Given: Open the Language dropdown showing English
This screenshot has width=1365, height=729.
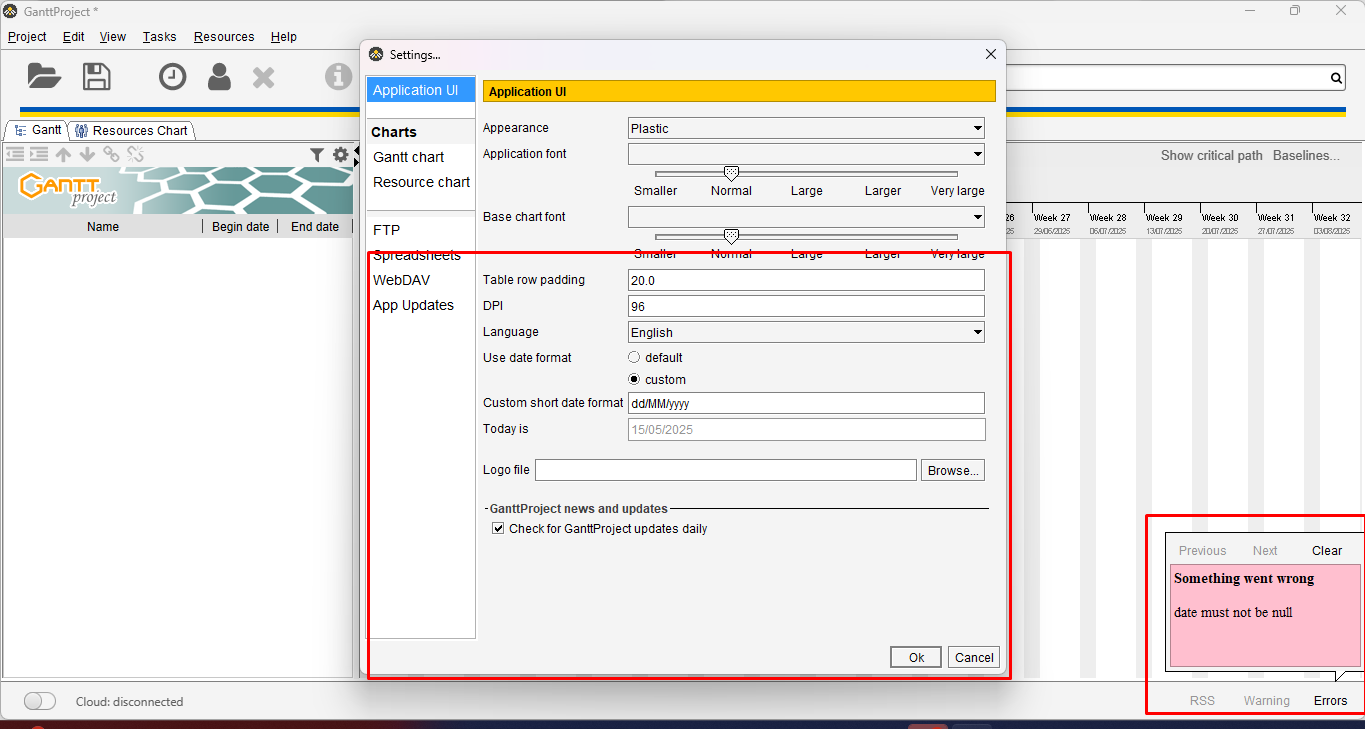Looking at the screenshot, I should click(806, 332).
